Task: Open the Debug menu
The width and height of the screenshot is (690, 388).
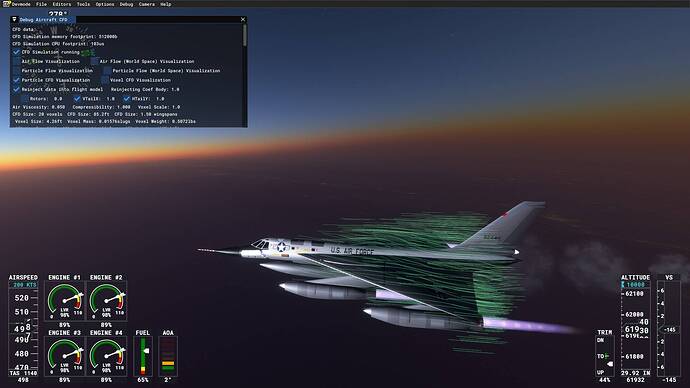Action: [126, 4]
